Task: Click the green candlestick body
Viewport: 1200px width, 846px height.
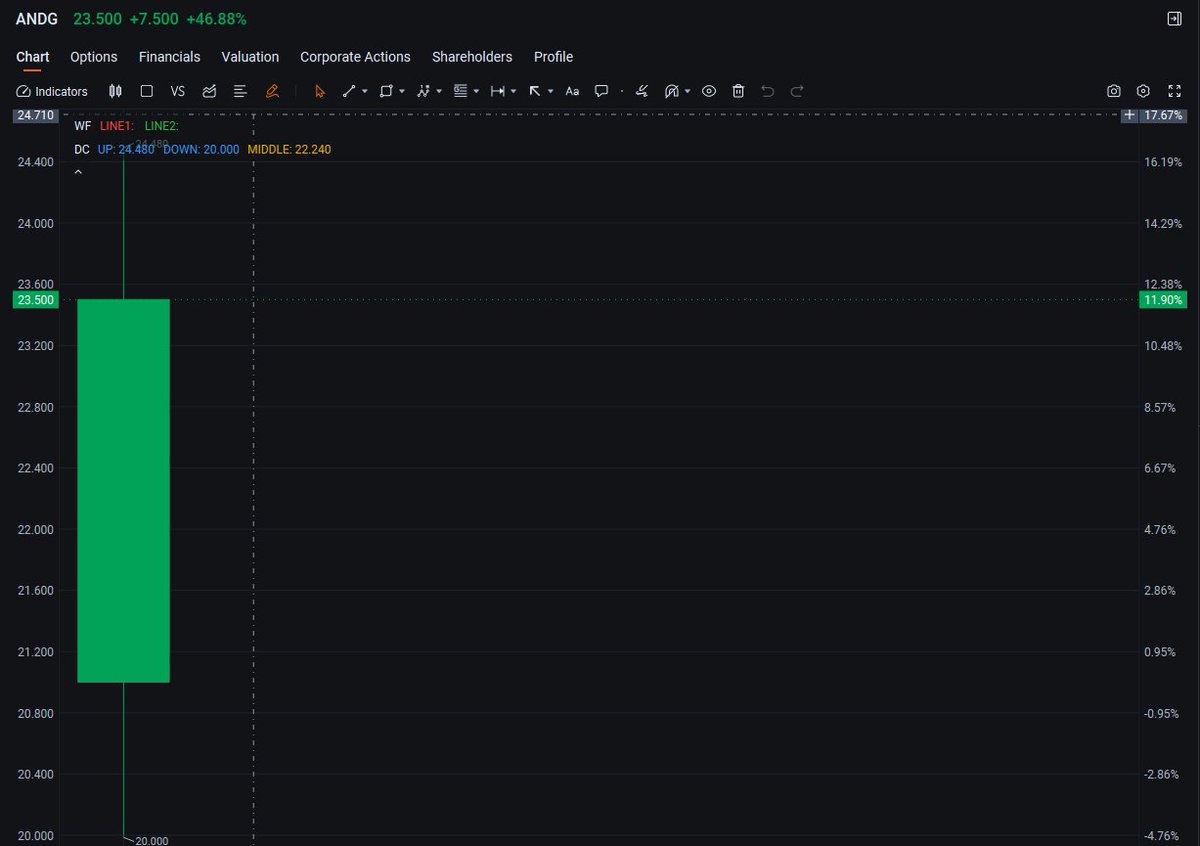Action: tap(124, 490)
